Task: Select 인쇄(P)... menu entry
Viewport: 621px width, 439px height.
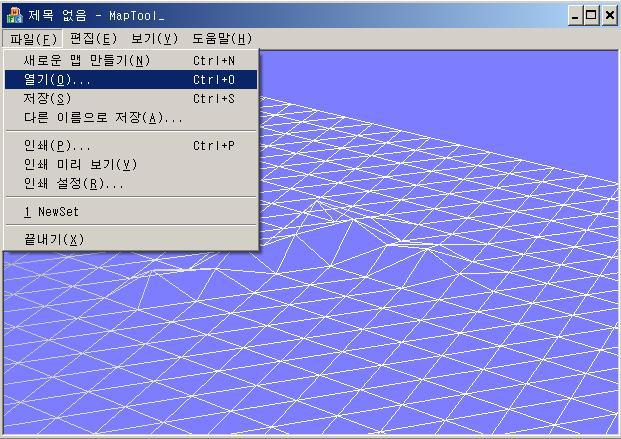Action: point(131,146)
